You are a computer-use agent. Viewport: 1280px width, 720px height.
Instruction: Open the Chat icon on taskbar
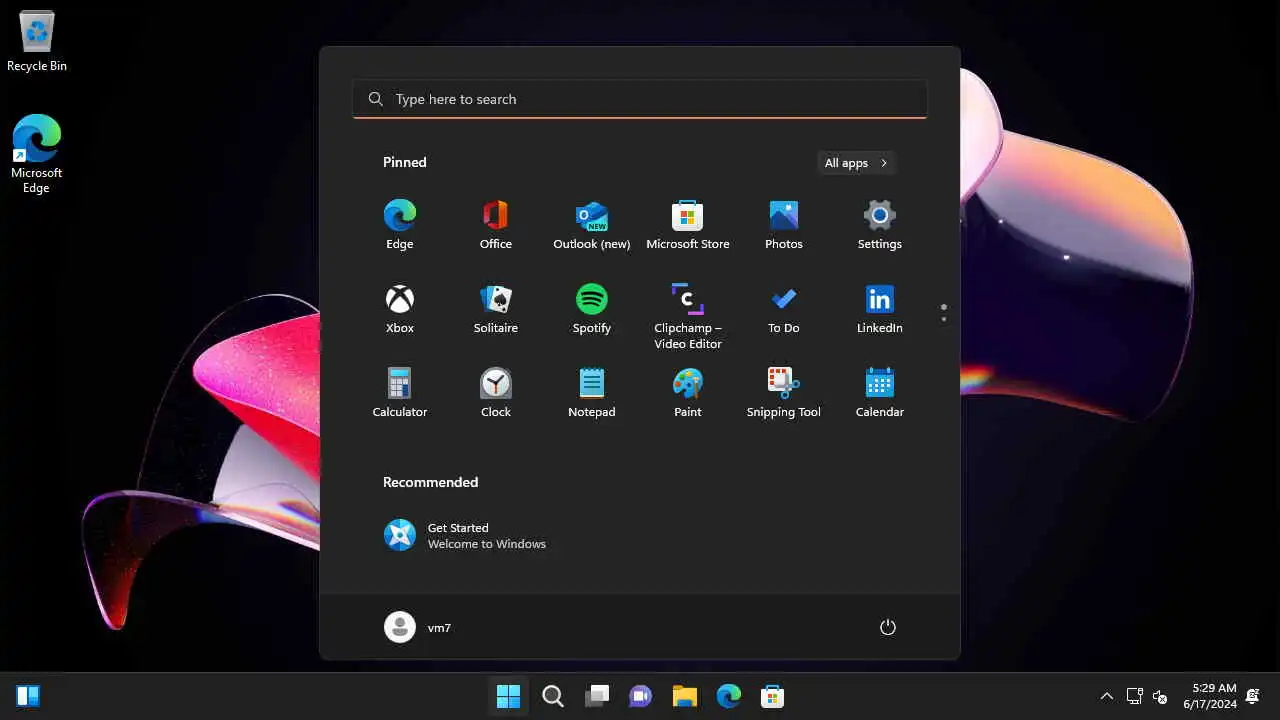click(x=640, y=696)
